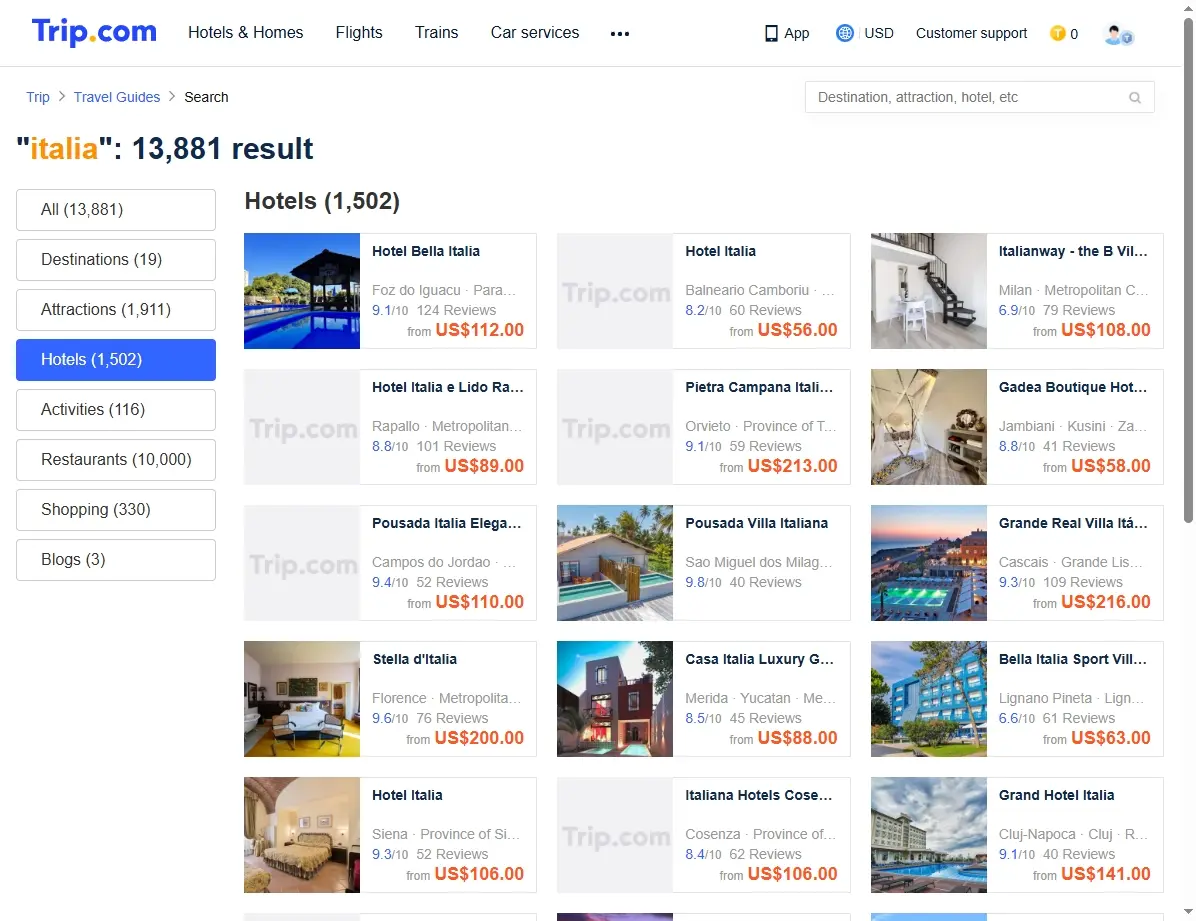Open Pietra Campana Itali... listing
1196x921 pixels.
[x=703, y=427]
